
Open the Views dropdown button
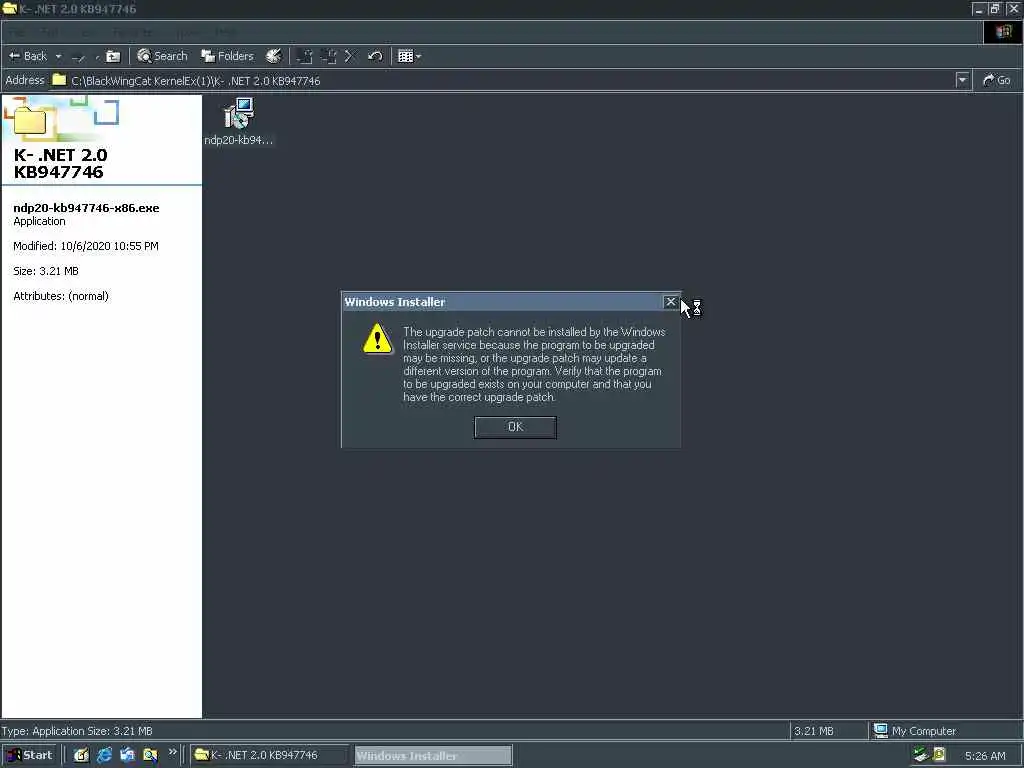[409, 56]
